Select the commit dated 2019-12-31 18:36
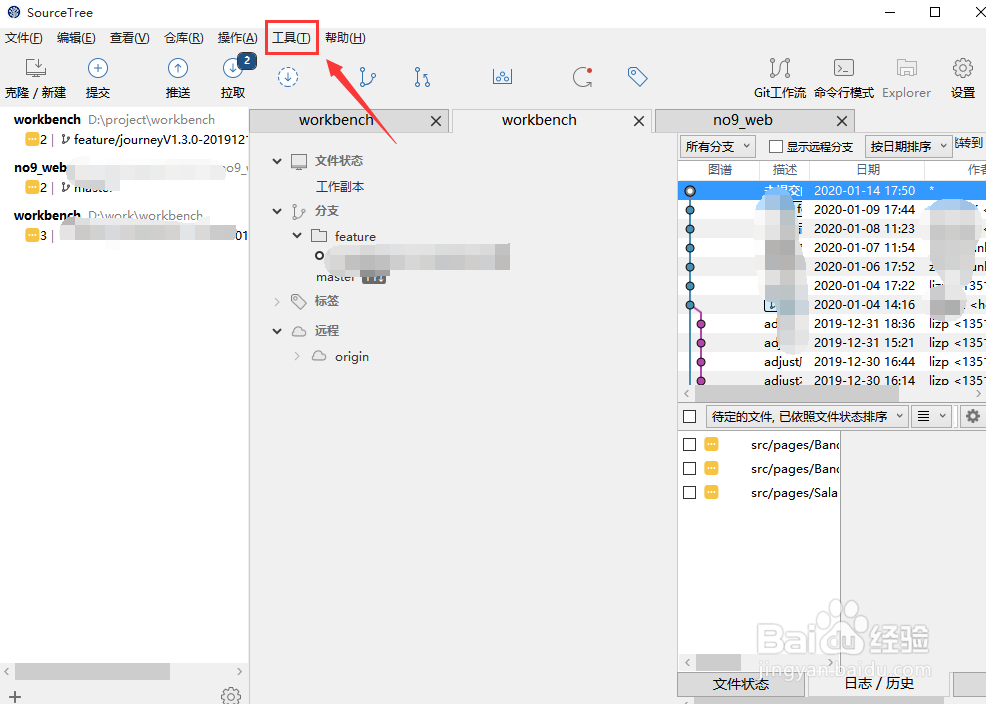Image resolution: width=986 pixels, height=704 pixels. pos(832,324)
